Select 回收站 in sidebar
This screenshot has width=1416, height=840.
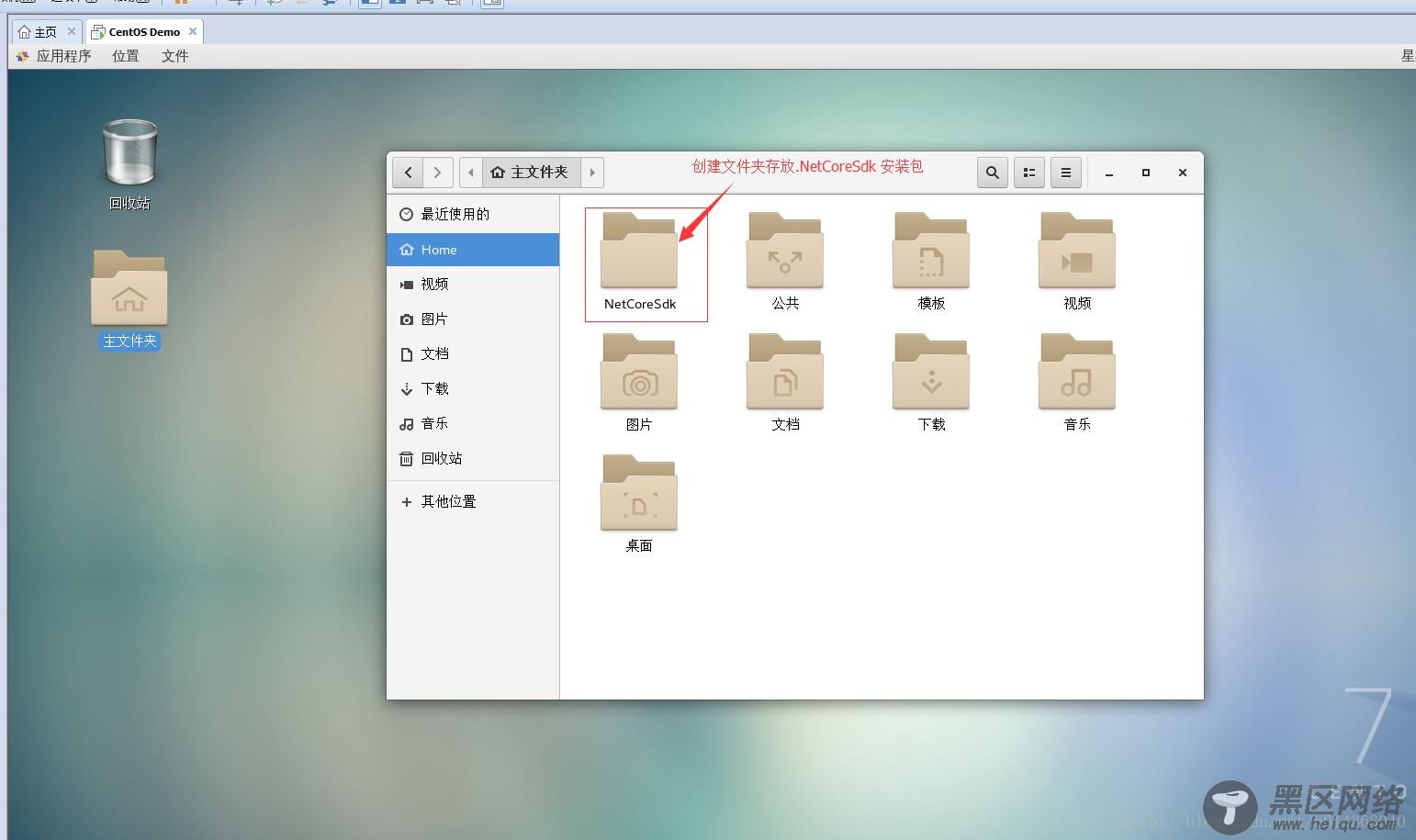(473, 458)
